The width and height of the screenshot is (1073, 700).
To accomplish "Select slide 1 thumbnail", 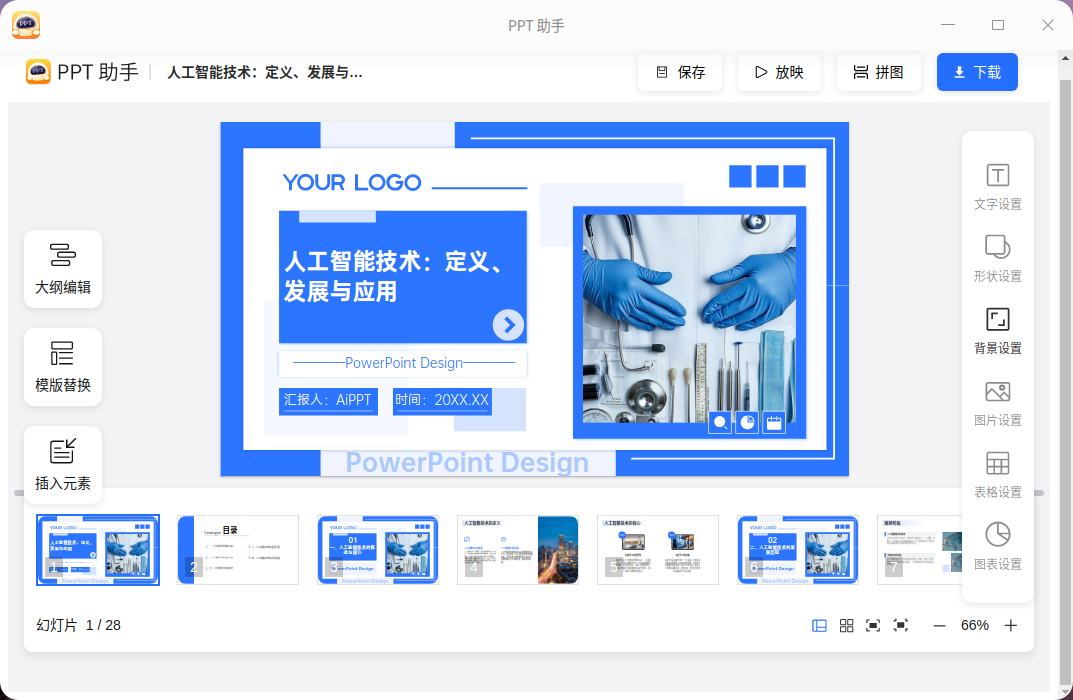I will pos(98,550).
